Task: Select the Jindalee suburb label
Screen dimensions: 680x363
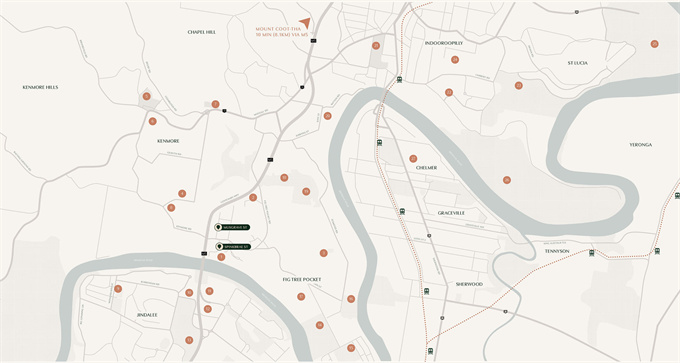Action: click(147, 315)
